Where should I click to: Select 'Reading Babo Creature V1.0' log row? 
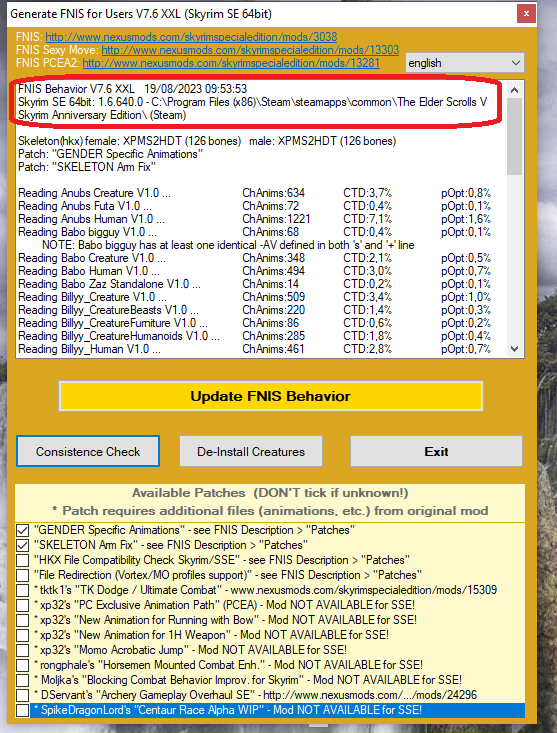[255, 258]
